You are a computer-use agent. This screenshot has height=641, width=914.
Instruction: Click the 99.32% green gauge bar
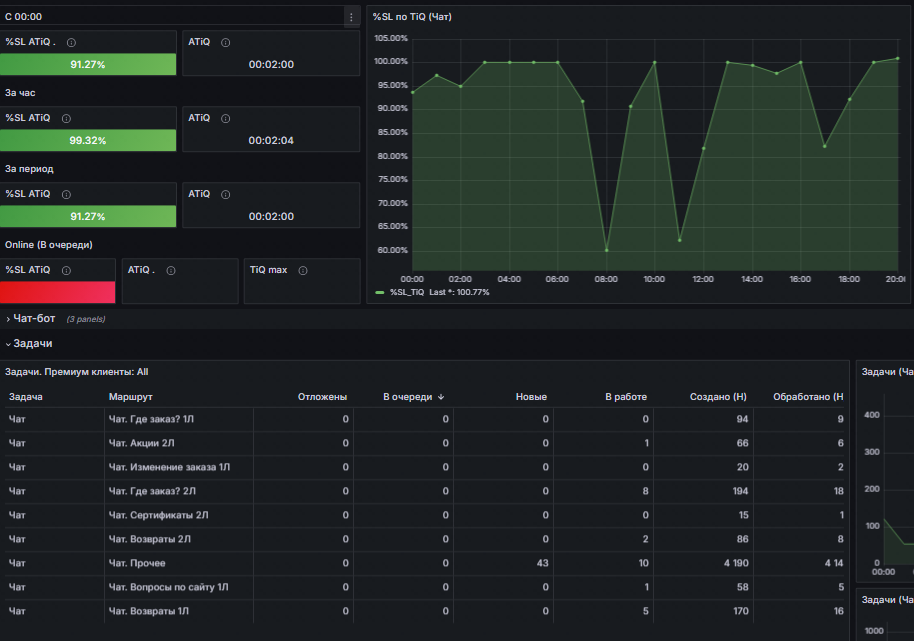(88, 140)
